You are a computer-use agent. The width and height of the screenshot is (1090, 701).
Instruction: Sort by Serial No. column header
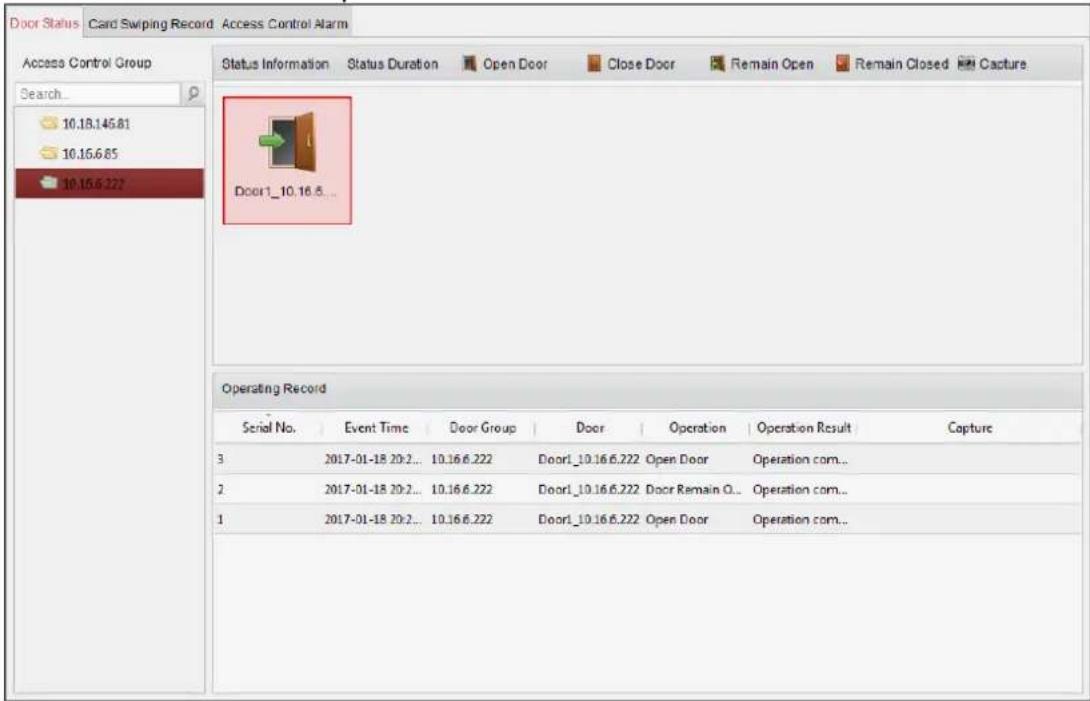[269, 428]
